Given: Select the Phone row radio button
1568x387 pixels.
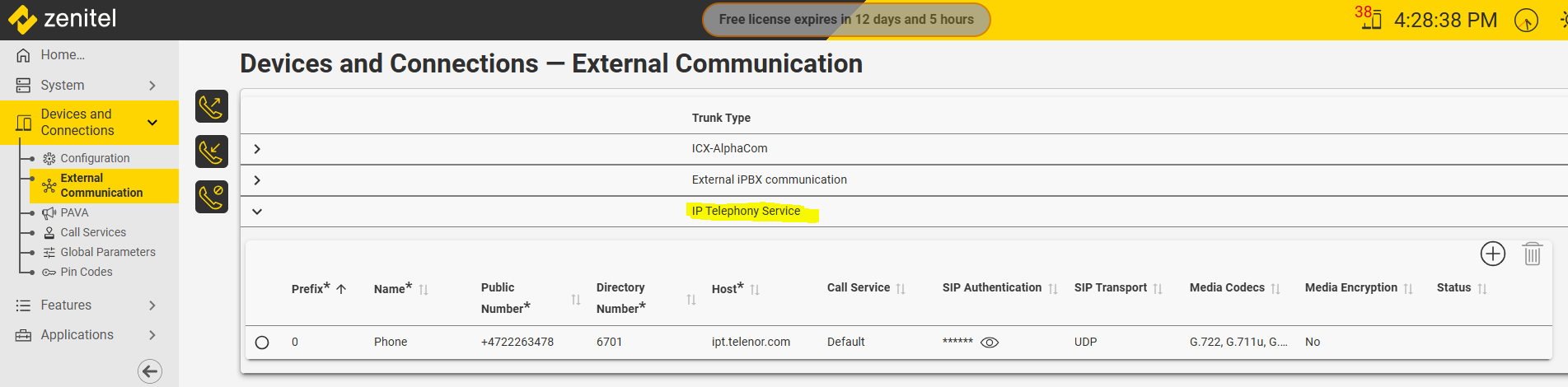Looking at the screenshot, I should coord(262,343).
